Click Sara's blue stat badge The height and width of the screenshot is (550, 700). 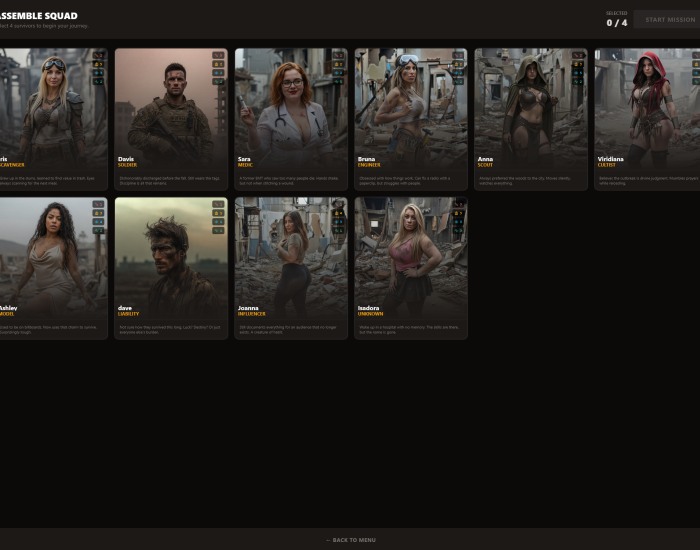tap(338, 72)
